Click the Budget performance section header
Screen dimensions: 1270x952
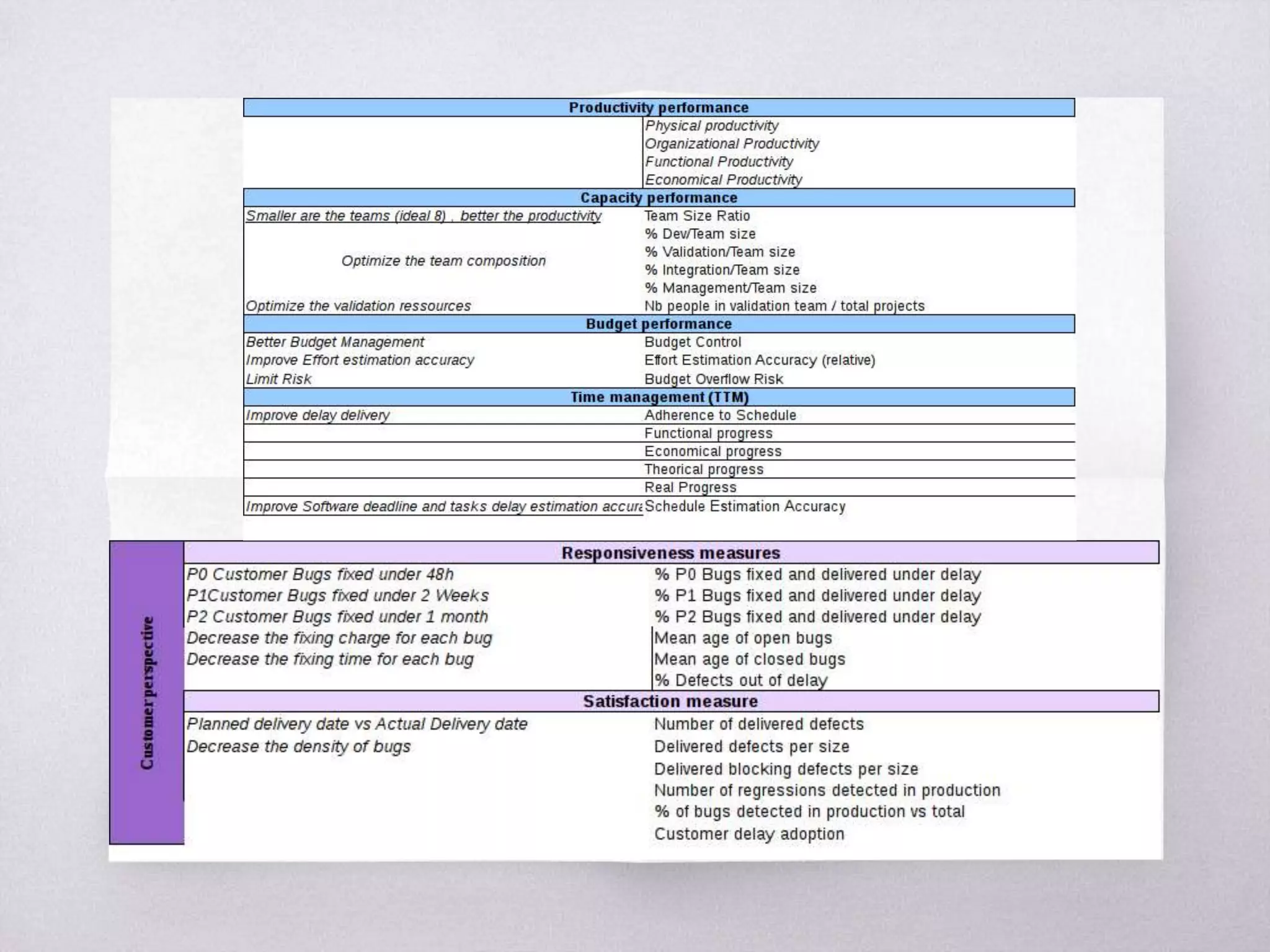coord(659,324)
